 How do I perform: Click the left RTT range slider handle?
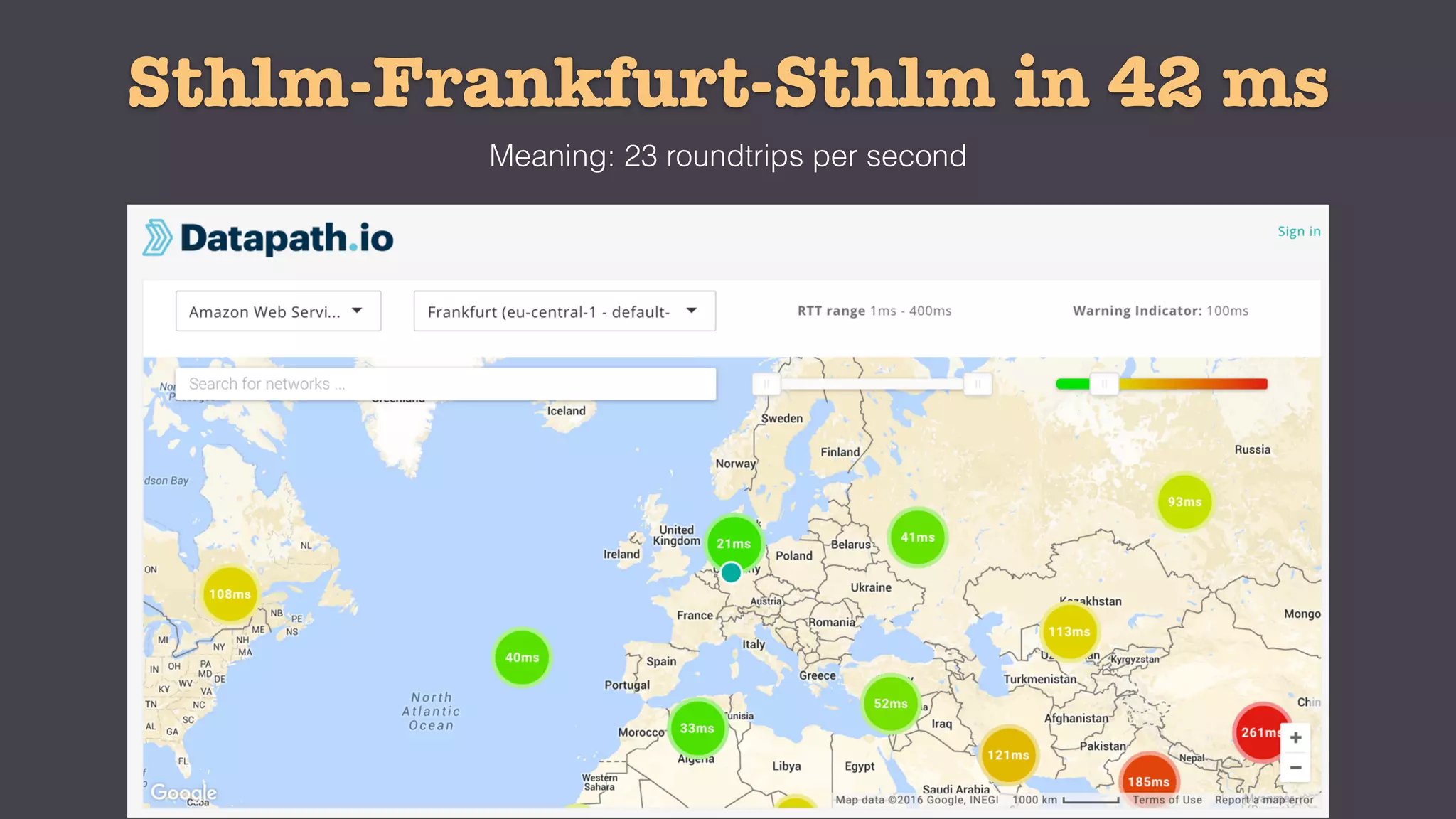[x=766, y=384]
